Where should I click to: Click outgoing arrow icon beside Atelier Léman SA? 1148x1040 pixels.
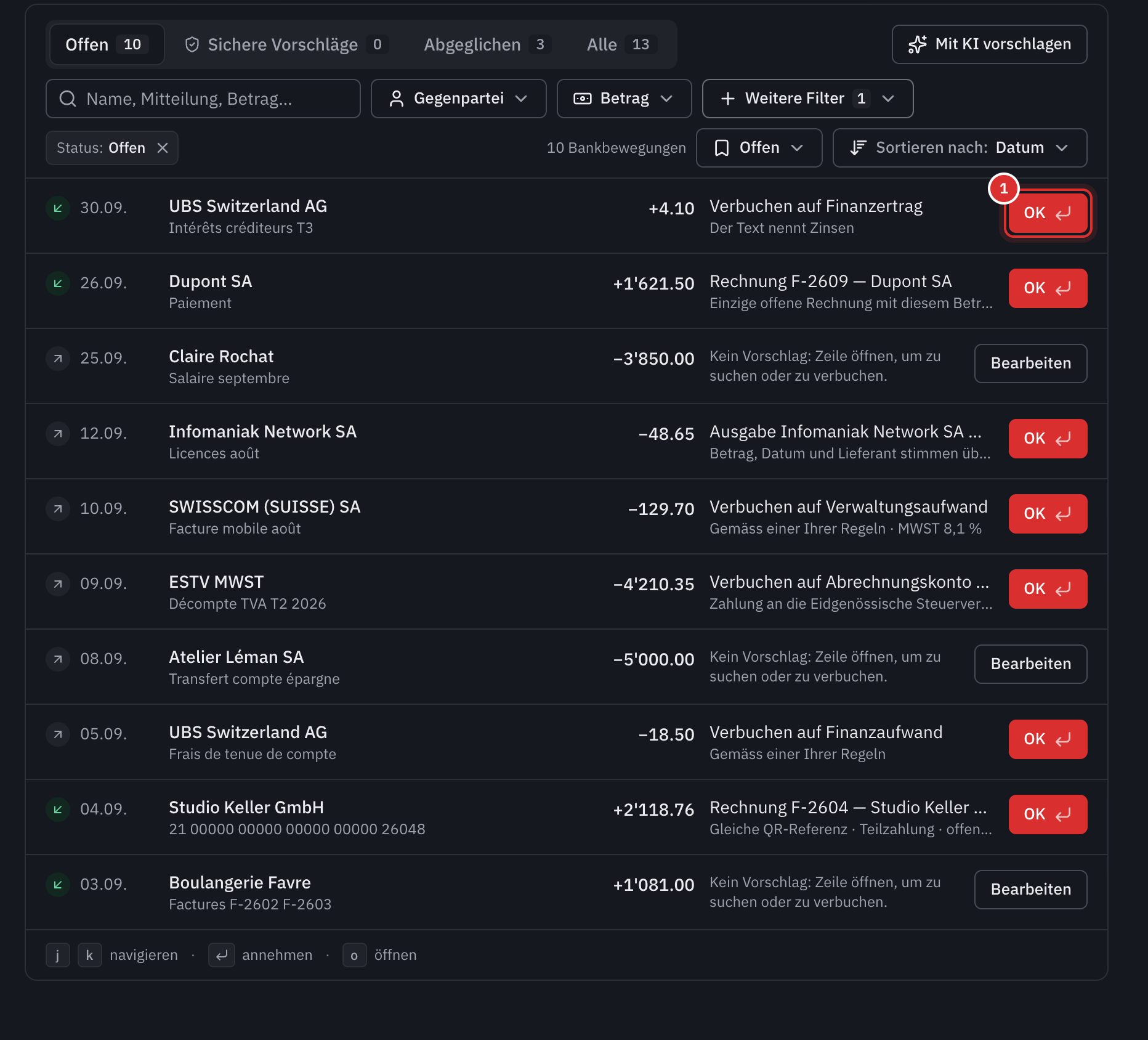coord(58,659)
